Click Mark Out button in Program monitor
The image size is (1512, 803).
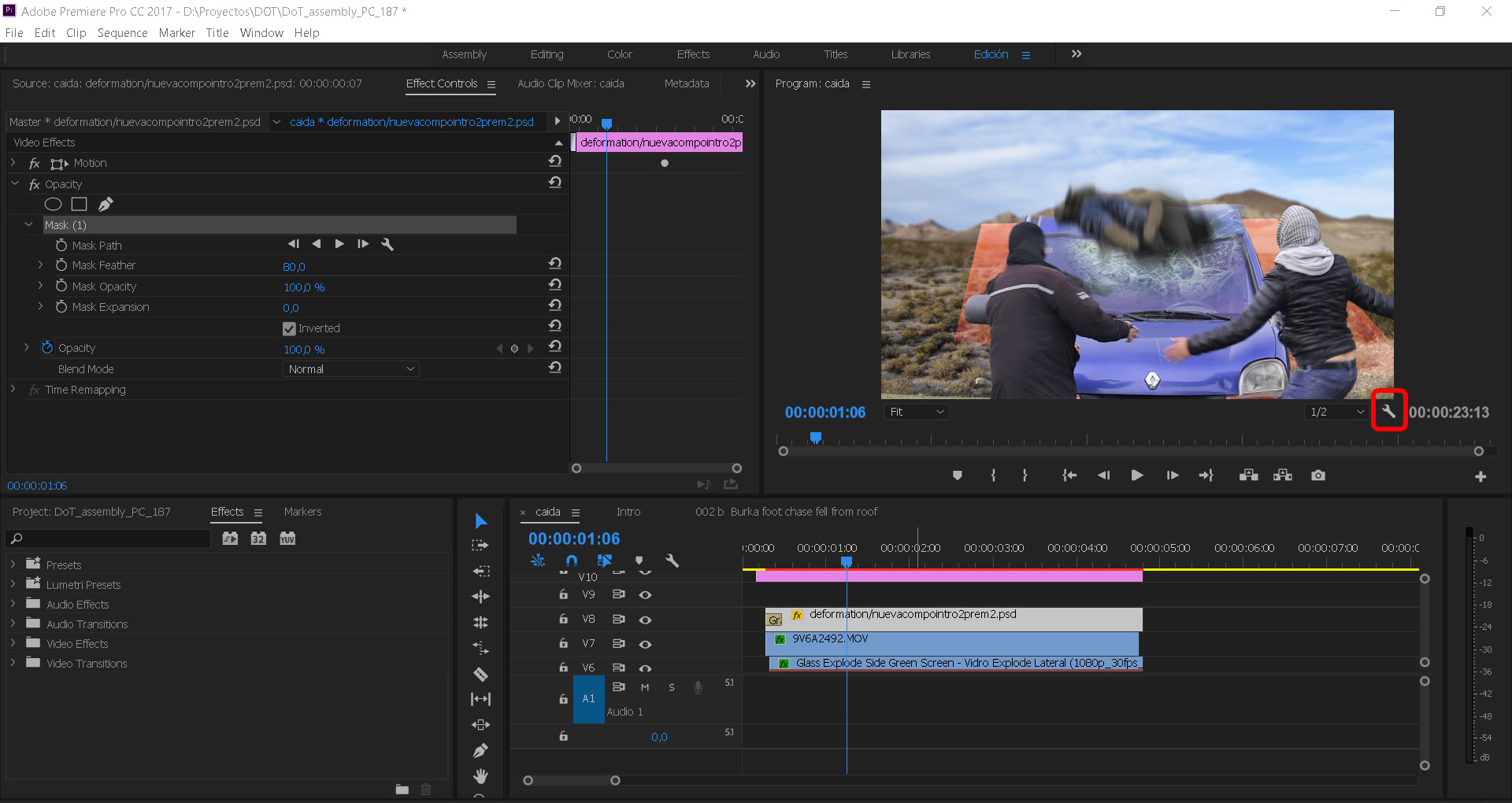(x=1025, y=476)
